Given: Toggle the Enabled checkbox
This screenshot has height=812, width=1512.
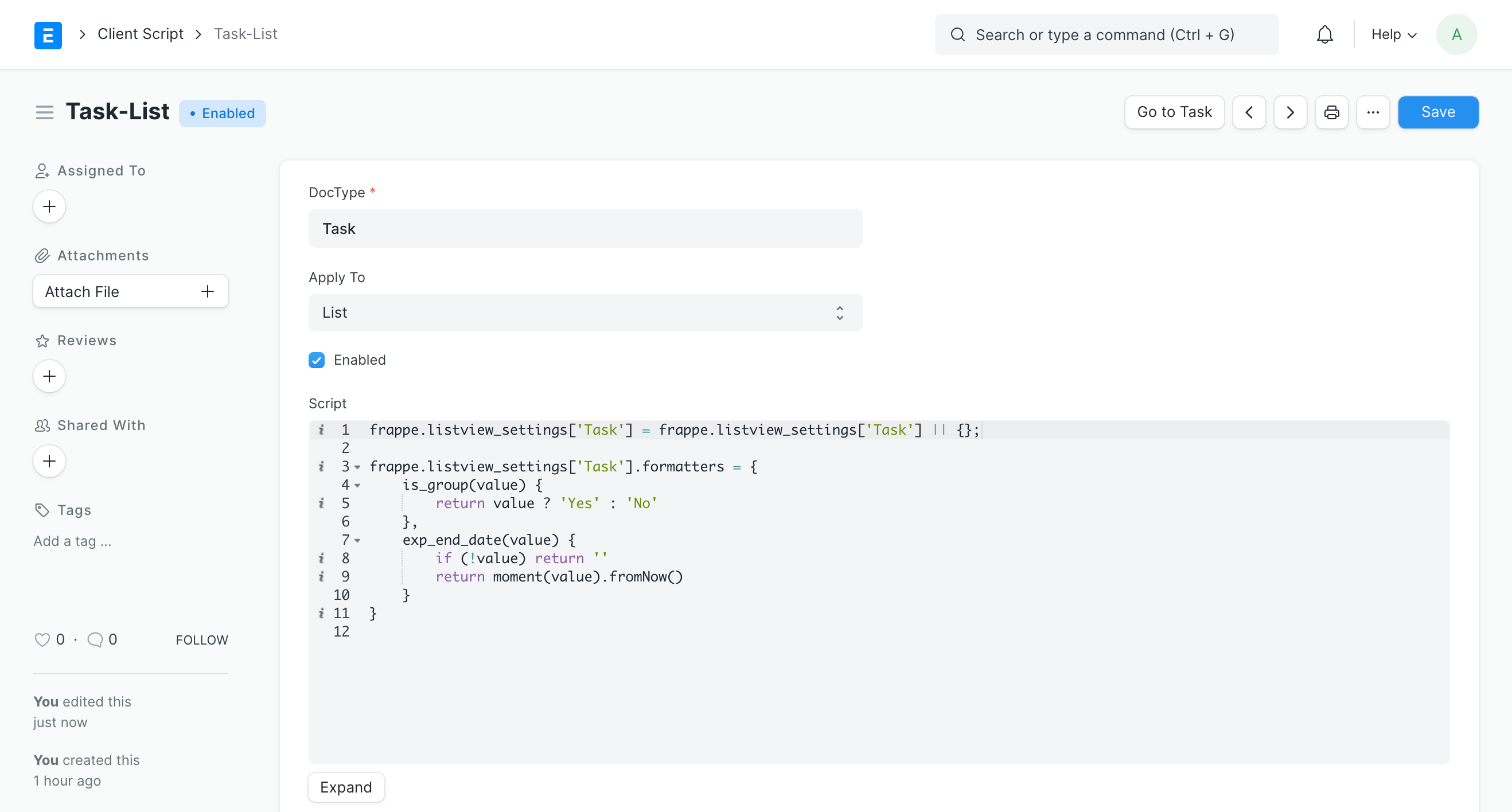Looking at the screenshot, I should coord(317,360).
